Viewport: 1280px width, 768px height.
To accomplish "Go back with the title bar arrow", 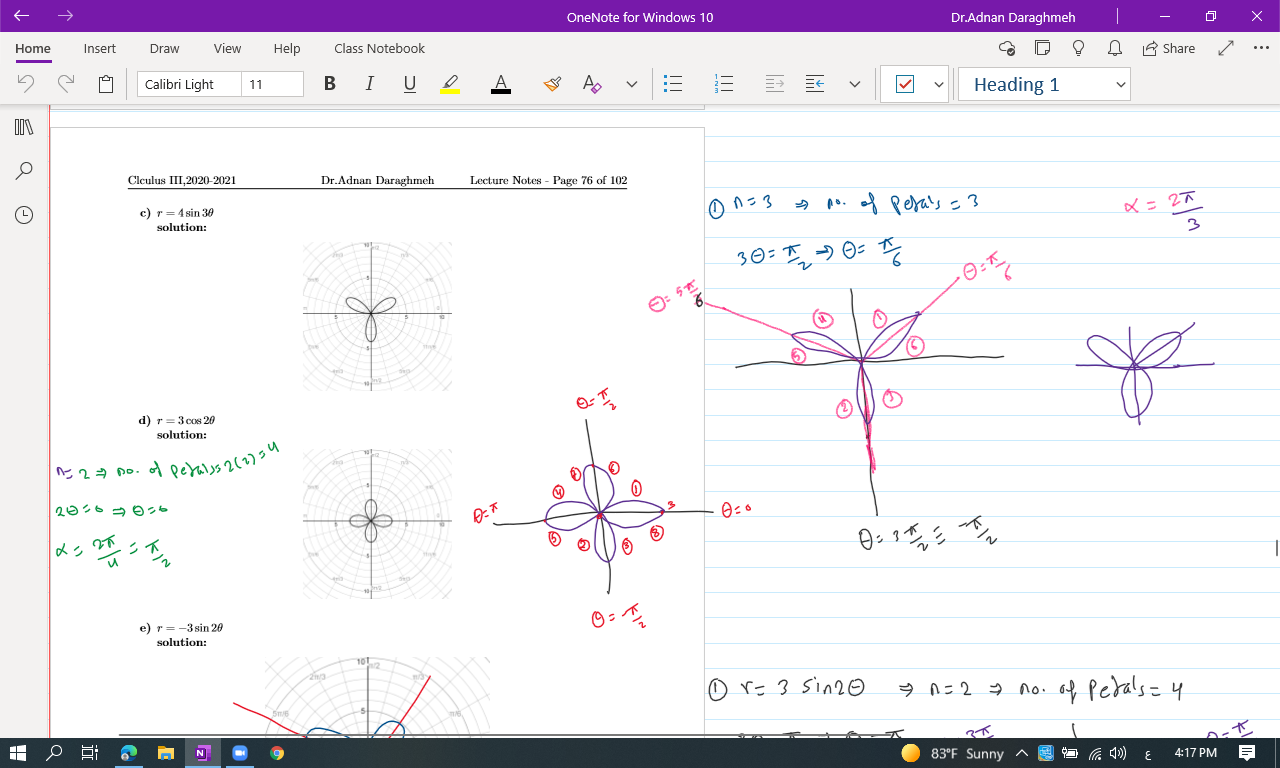I will (22, 16).
